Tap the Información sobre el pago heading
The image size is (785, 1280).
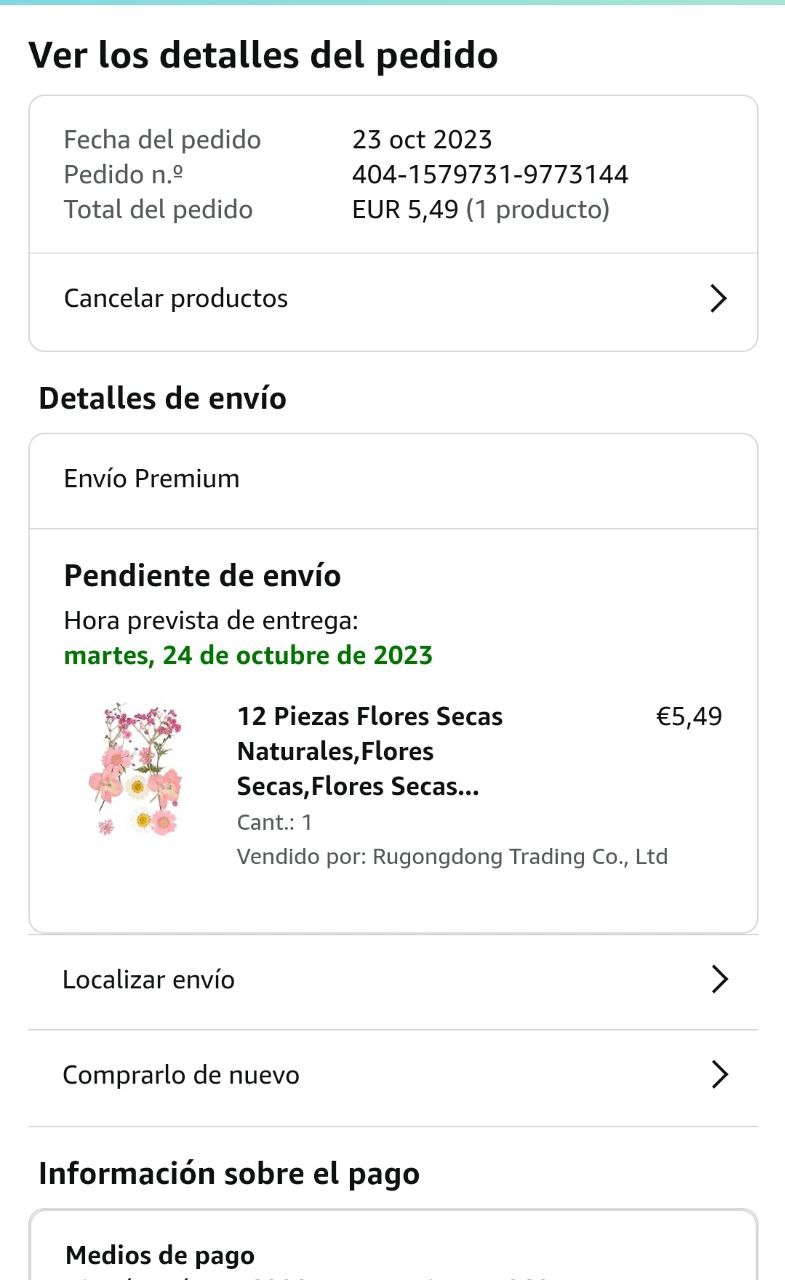pyautogui.click(x=229, y=1173)
